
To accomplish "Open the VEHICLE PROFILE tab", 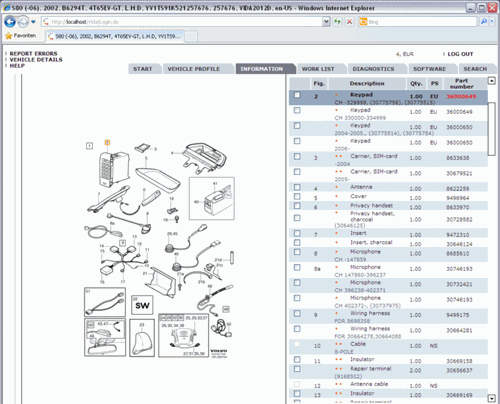I will [x=194, y=69].
